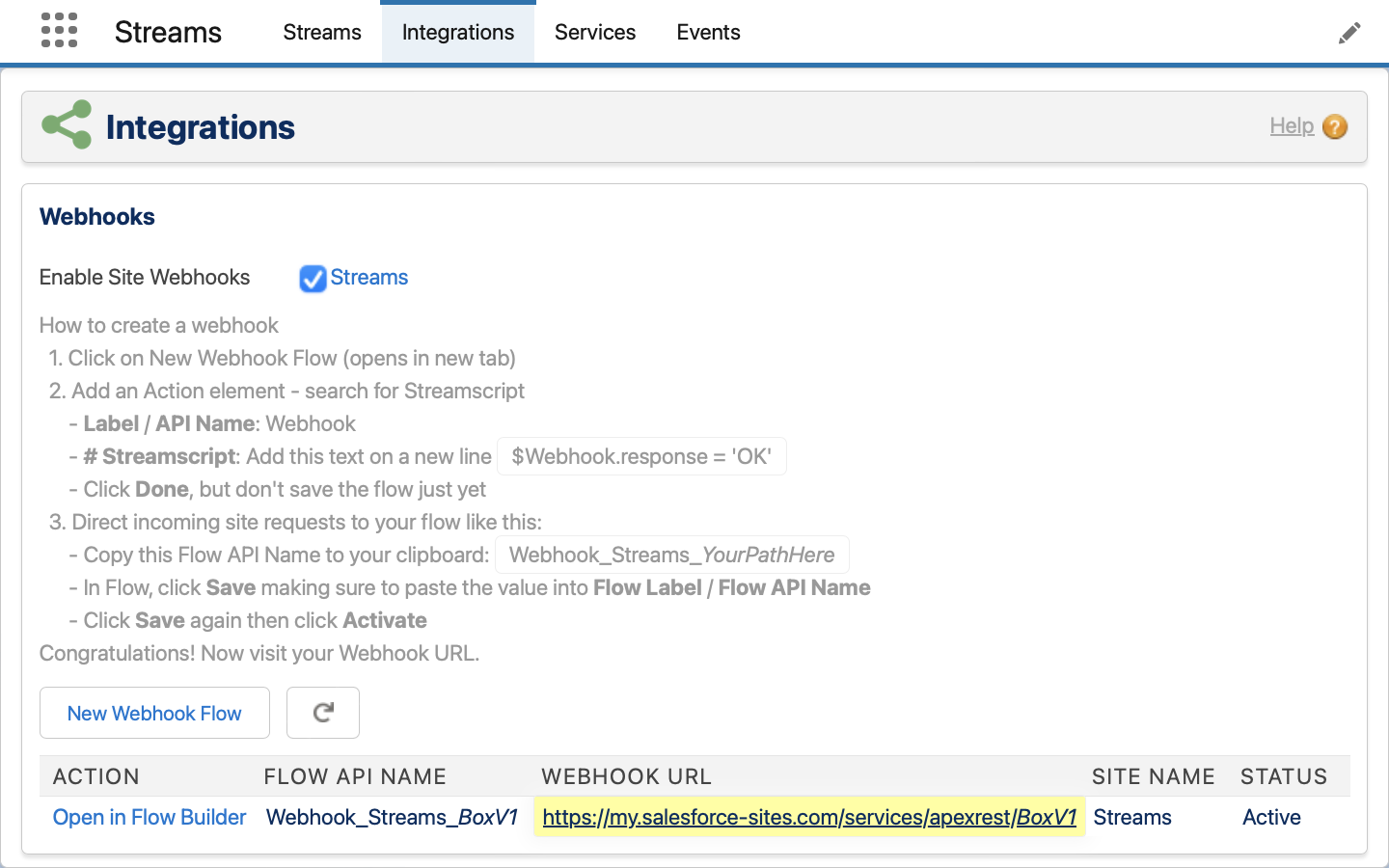Click the Webhook_Streams_BoxV1 flow API name cell
Image resolution: width=1389 pixels, height=868 pixels.
pos(392,817)
